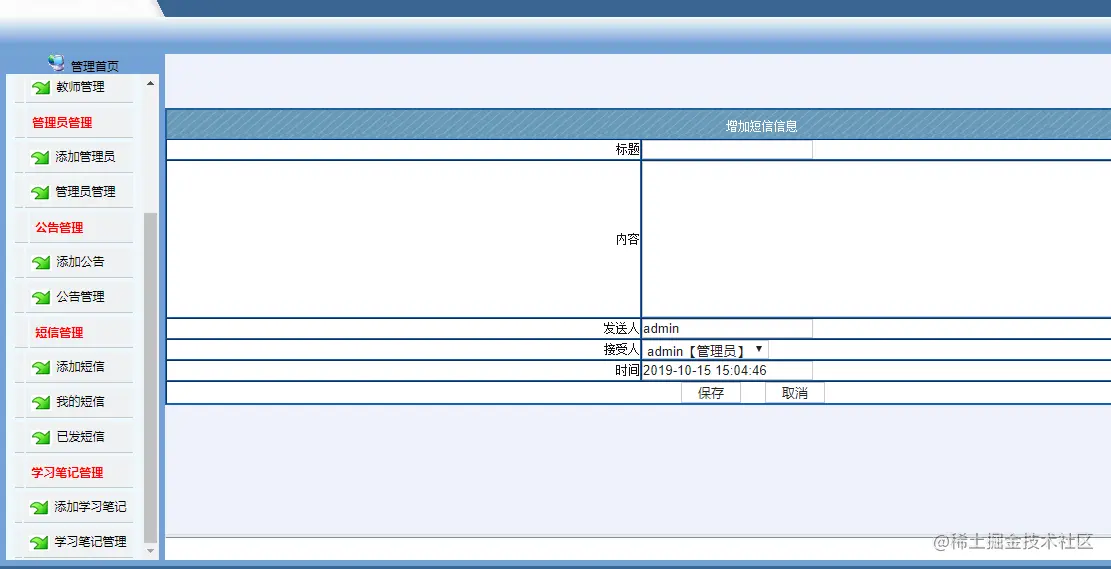Image resolution: width=1111 pixels, height=569 pixels.
Task: Open 管理首页 home link
Action: pyautogui.click(x=95, y=67)
